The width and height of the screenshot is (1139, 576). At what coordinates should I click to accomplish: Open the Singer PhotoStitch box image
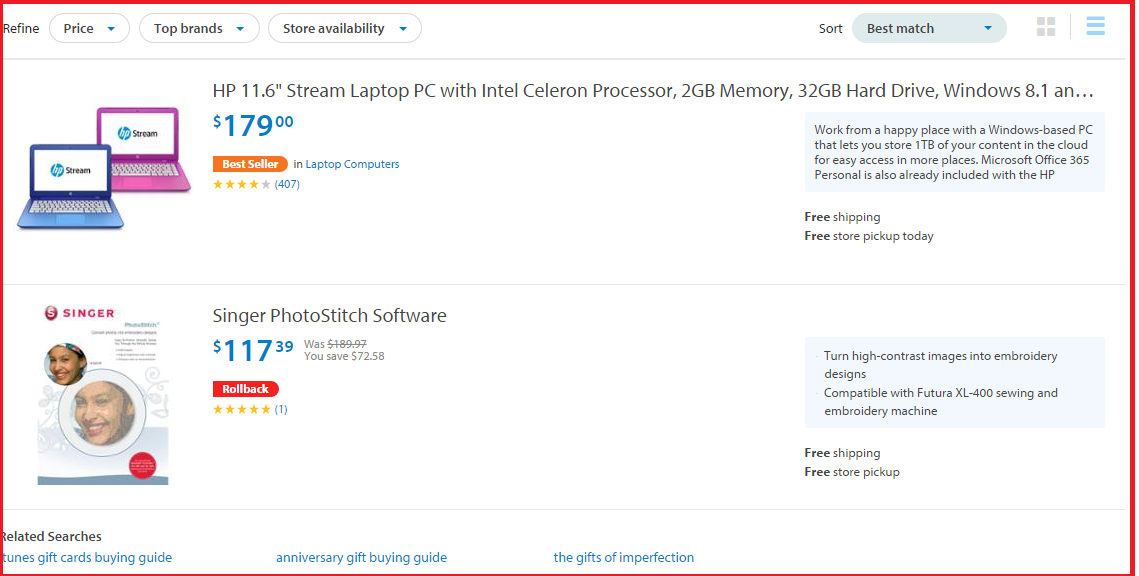click(103, 394)
